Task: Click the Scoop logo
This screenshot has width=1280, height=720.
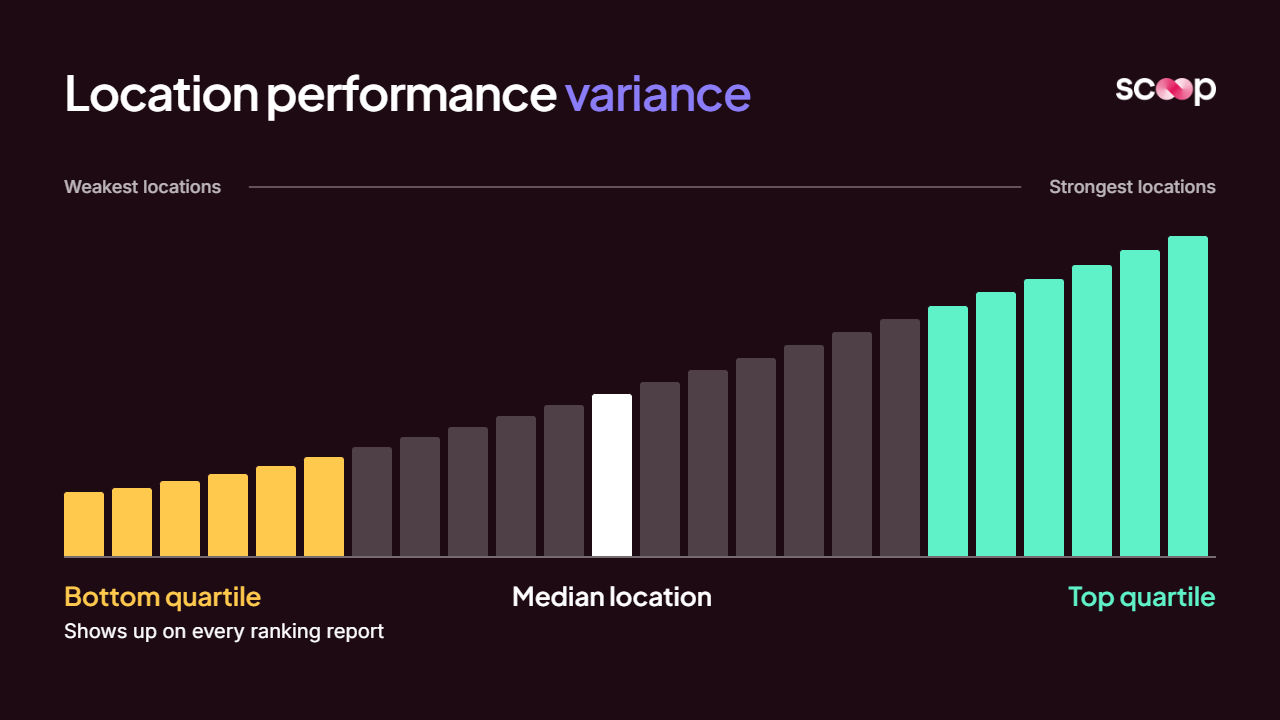Action: click(1166, 89)
